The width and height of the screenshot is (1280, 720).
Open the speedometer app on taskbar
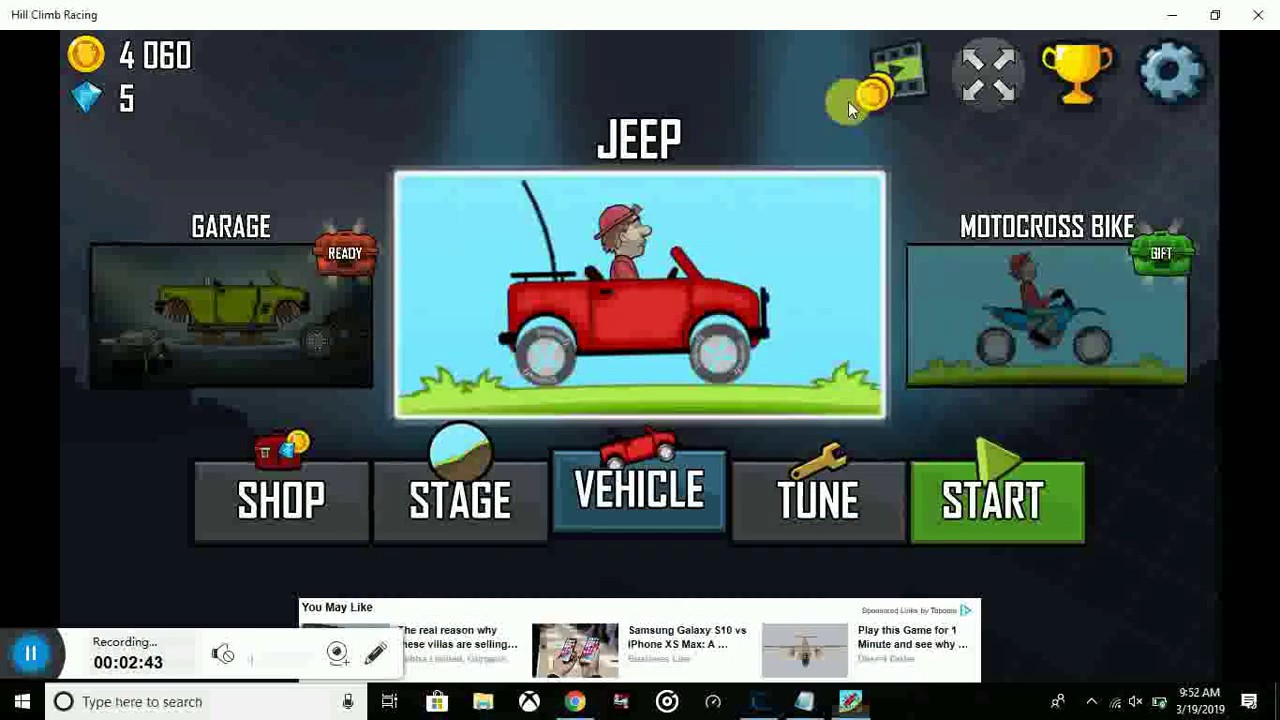point(713,702)
